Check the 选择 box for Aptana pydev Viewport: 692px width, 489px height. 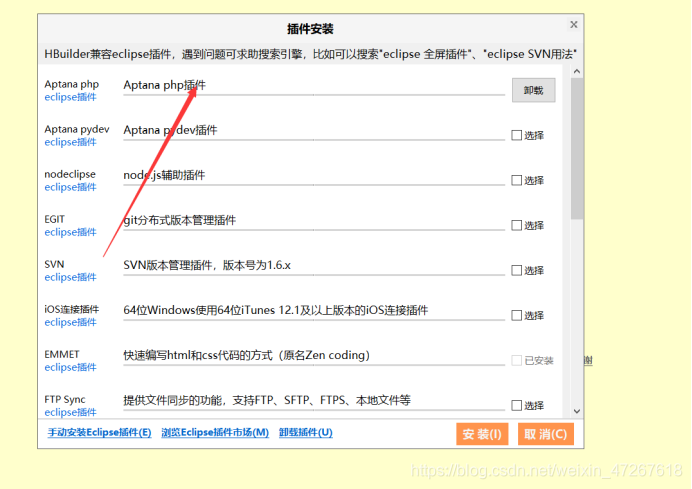coord(516,135)
